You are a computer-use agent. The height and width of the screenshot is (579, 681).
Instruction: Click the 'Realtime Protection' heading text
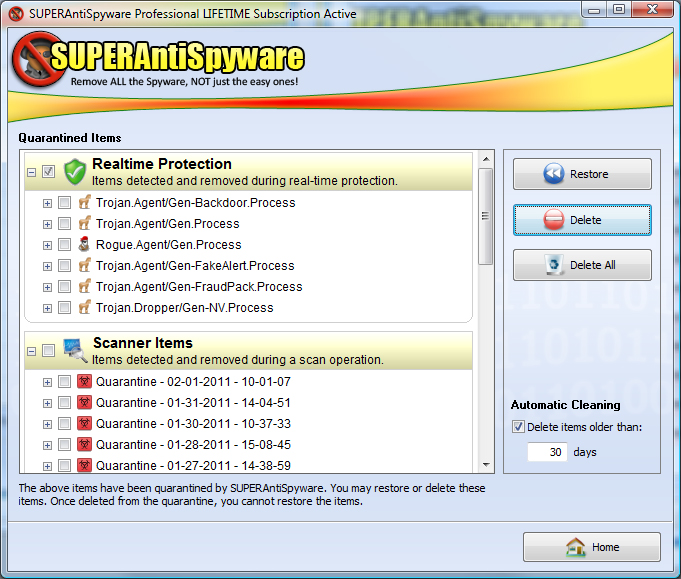click(x=162, y=164)
